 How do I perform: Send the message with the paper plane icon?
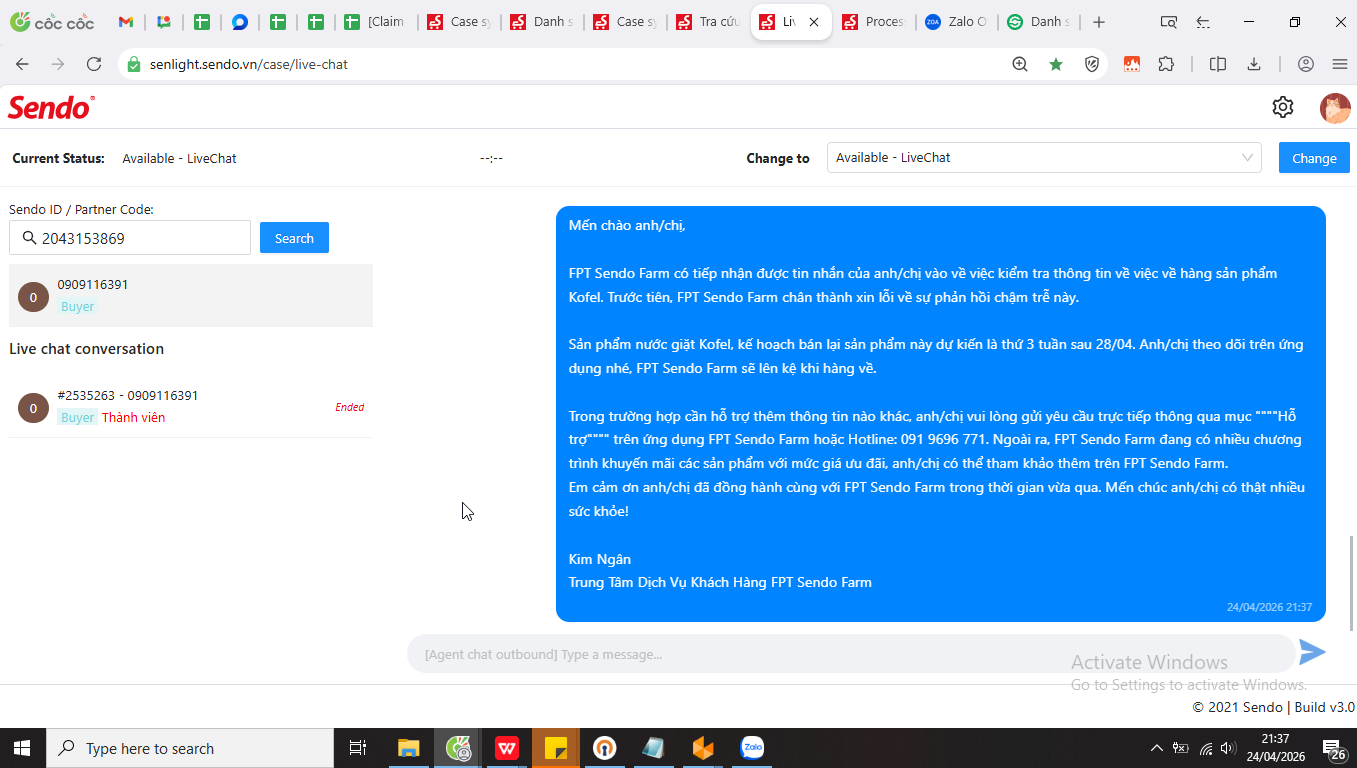[x=1312, y=653]
